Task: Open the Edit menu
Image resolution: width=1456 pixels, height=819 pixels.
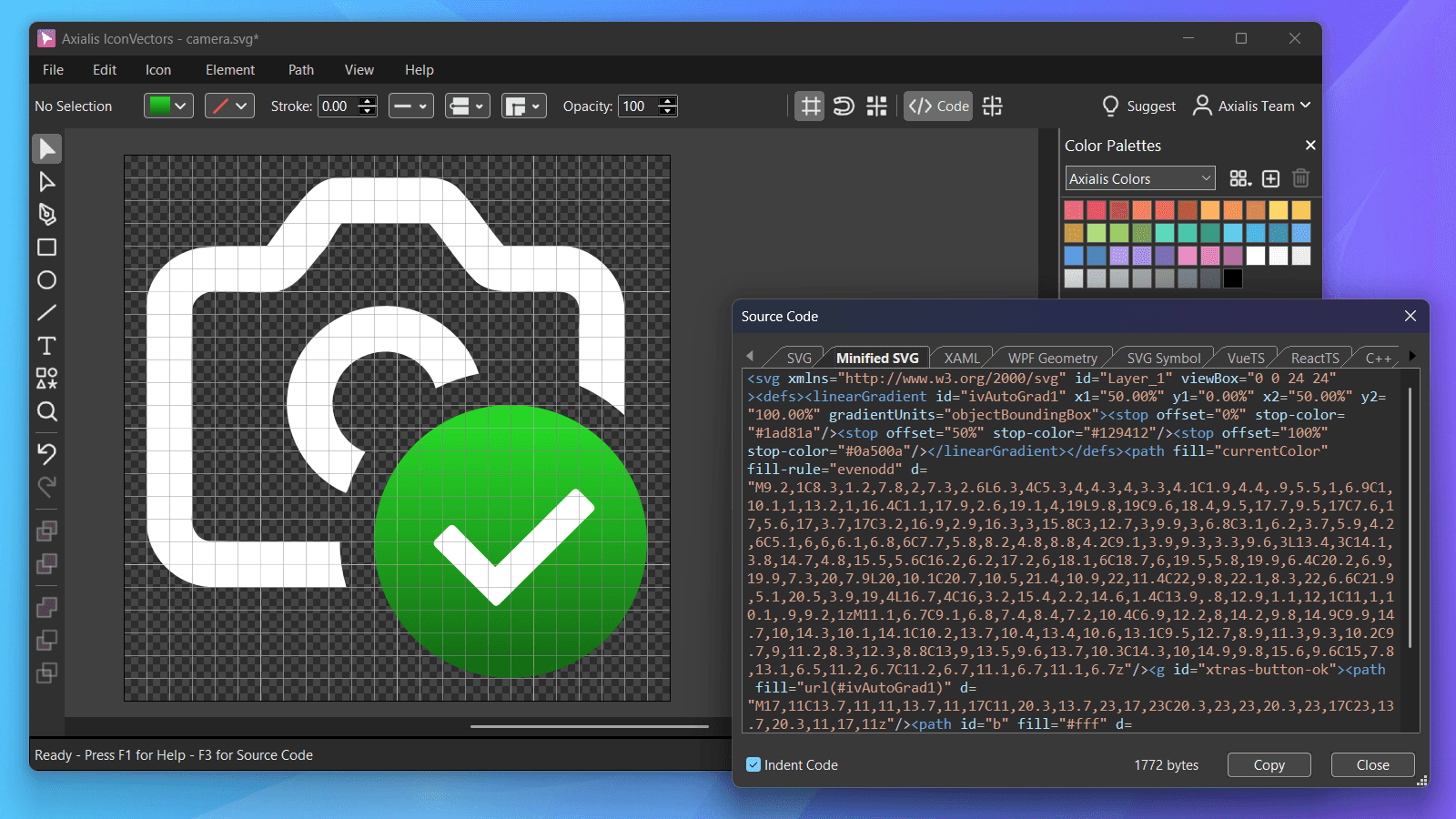Action: [105, 70]
